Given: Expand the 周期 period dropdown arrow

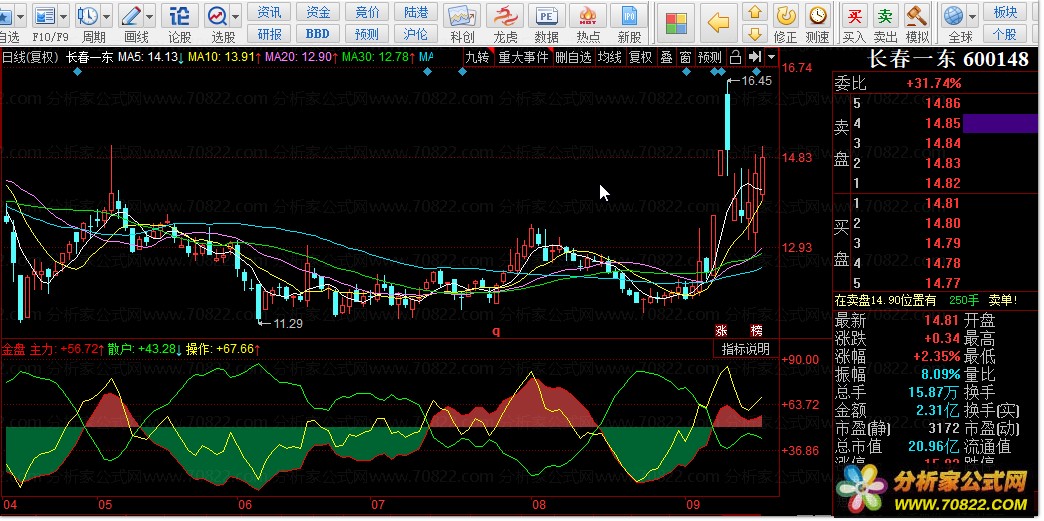Looking at the screenshot, I should [x=107, y=16].
